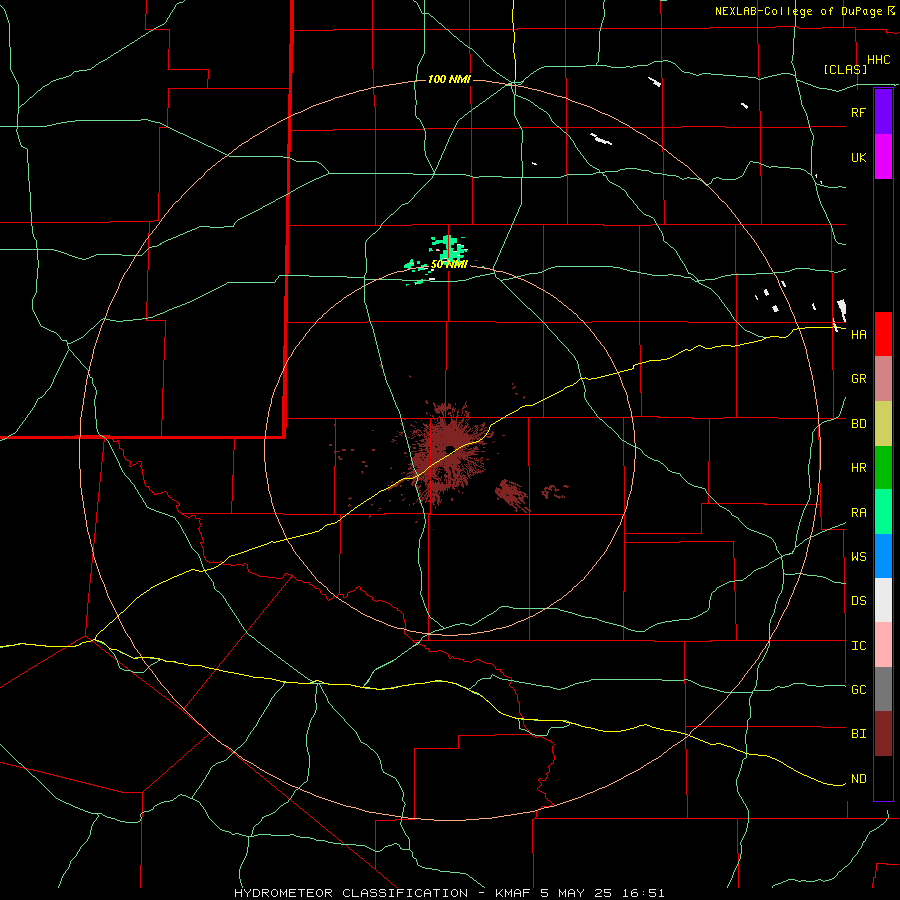Click the WS blue legend swatch
The width and height of the screenshot is (900, 900).
coord(883,556)
